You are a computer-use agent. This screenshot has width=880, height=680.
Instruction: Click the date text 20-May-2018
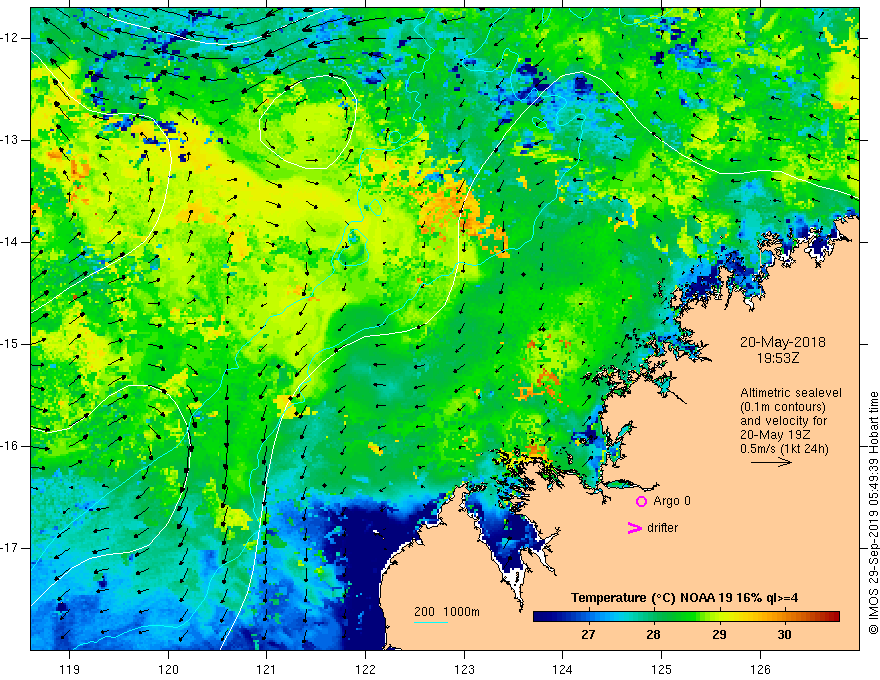(x=782, y=342)
